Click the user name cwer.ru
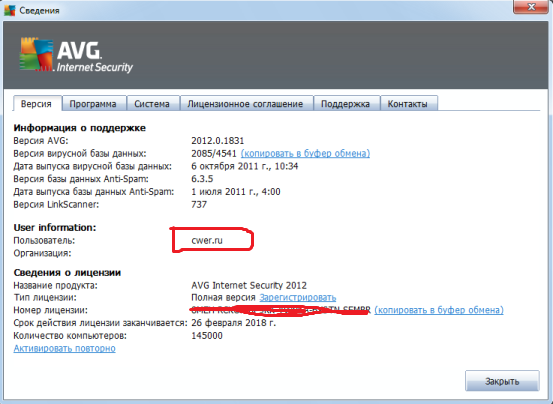 207,240
